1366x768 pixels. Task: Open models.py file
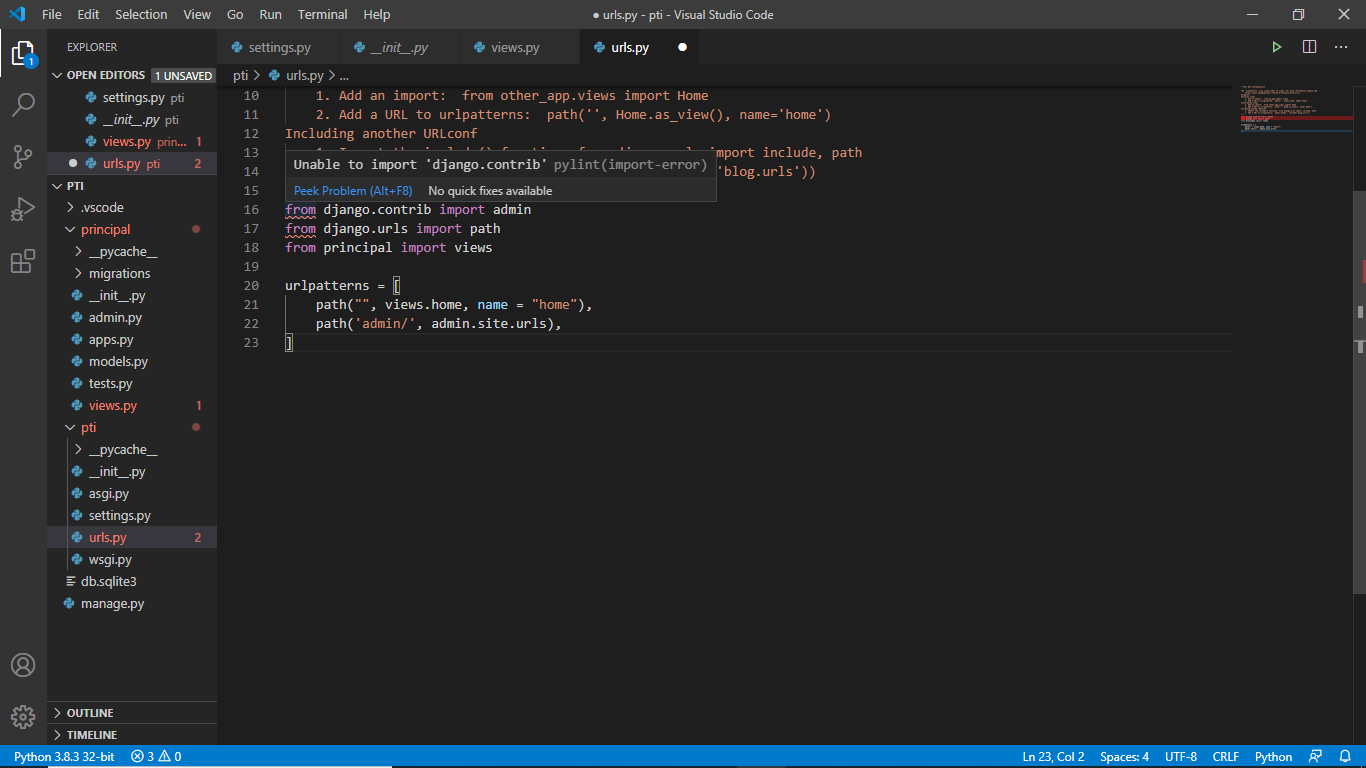[118, 361]
